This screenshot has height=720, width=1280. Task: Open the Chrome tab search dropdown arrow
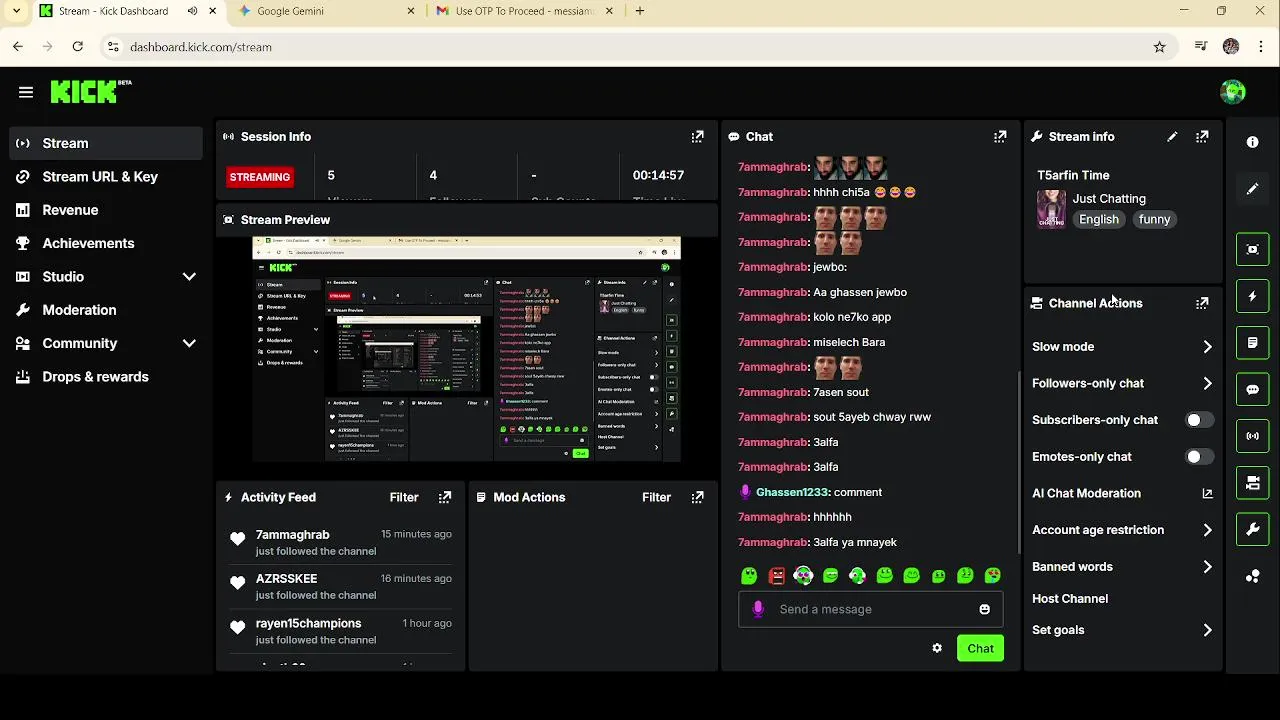(16, 11)
